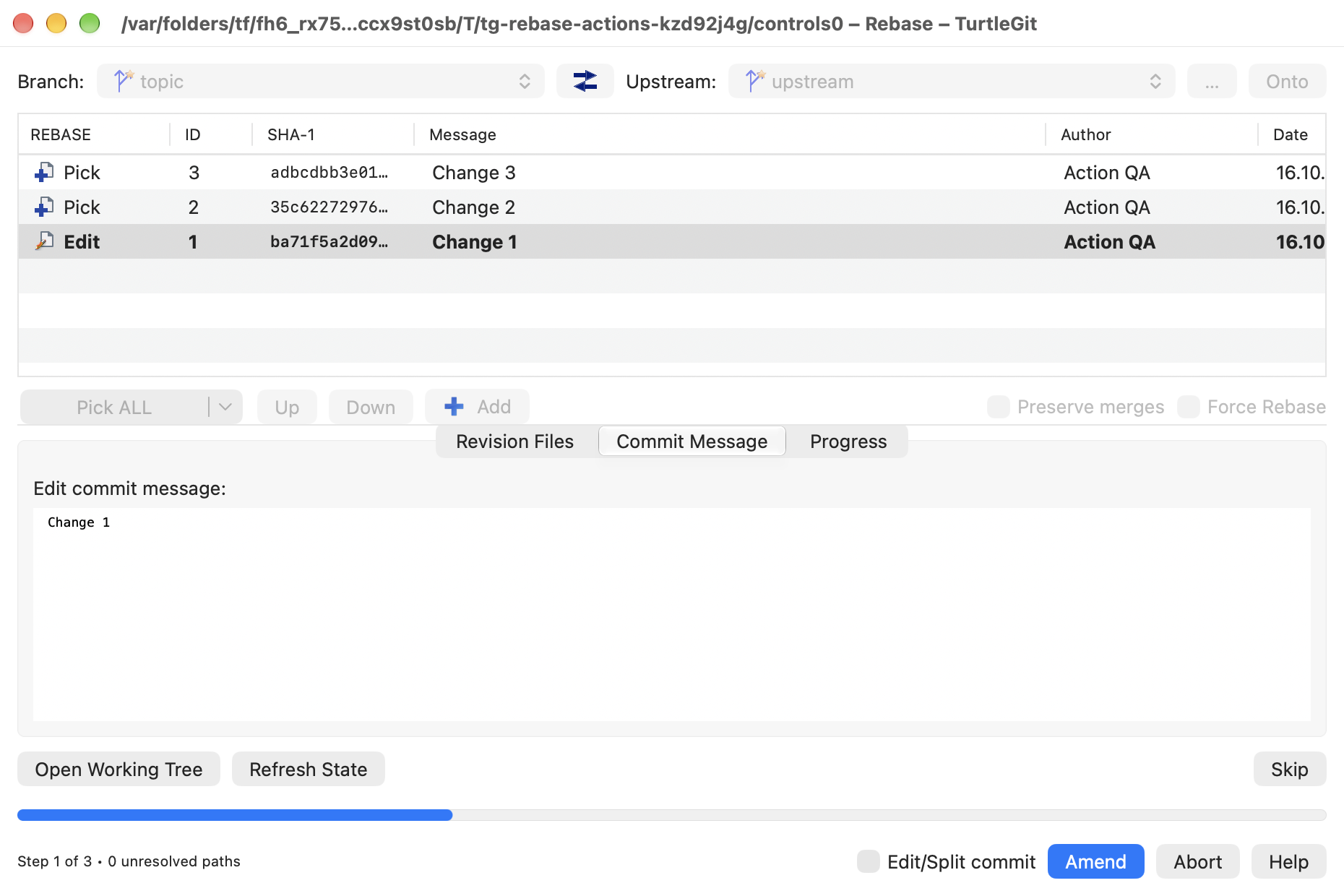Click the Author column header

click(x=1151, y=134)
